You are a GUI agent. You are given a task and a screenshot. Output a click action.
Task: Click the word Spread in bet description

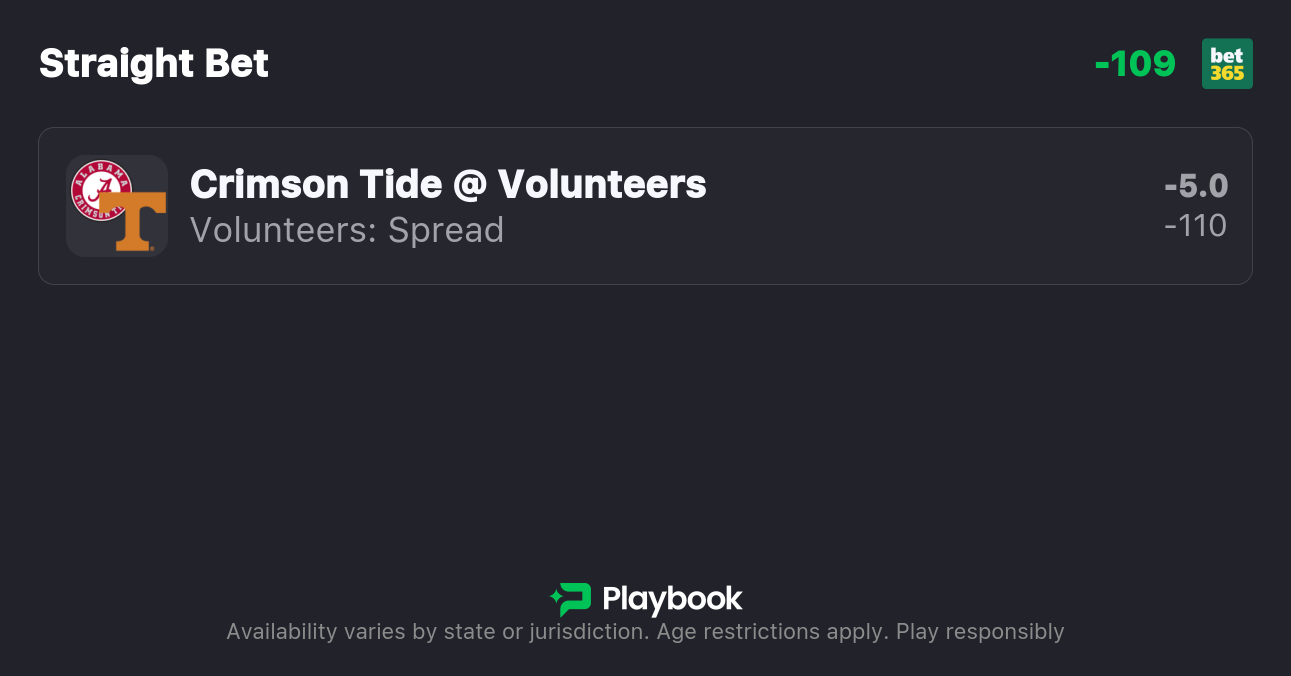[x=446, y=230]
